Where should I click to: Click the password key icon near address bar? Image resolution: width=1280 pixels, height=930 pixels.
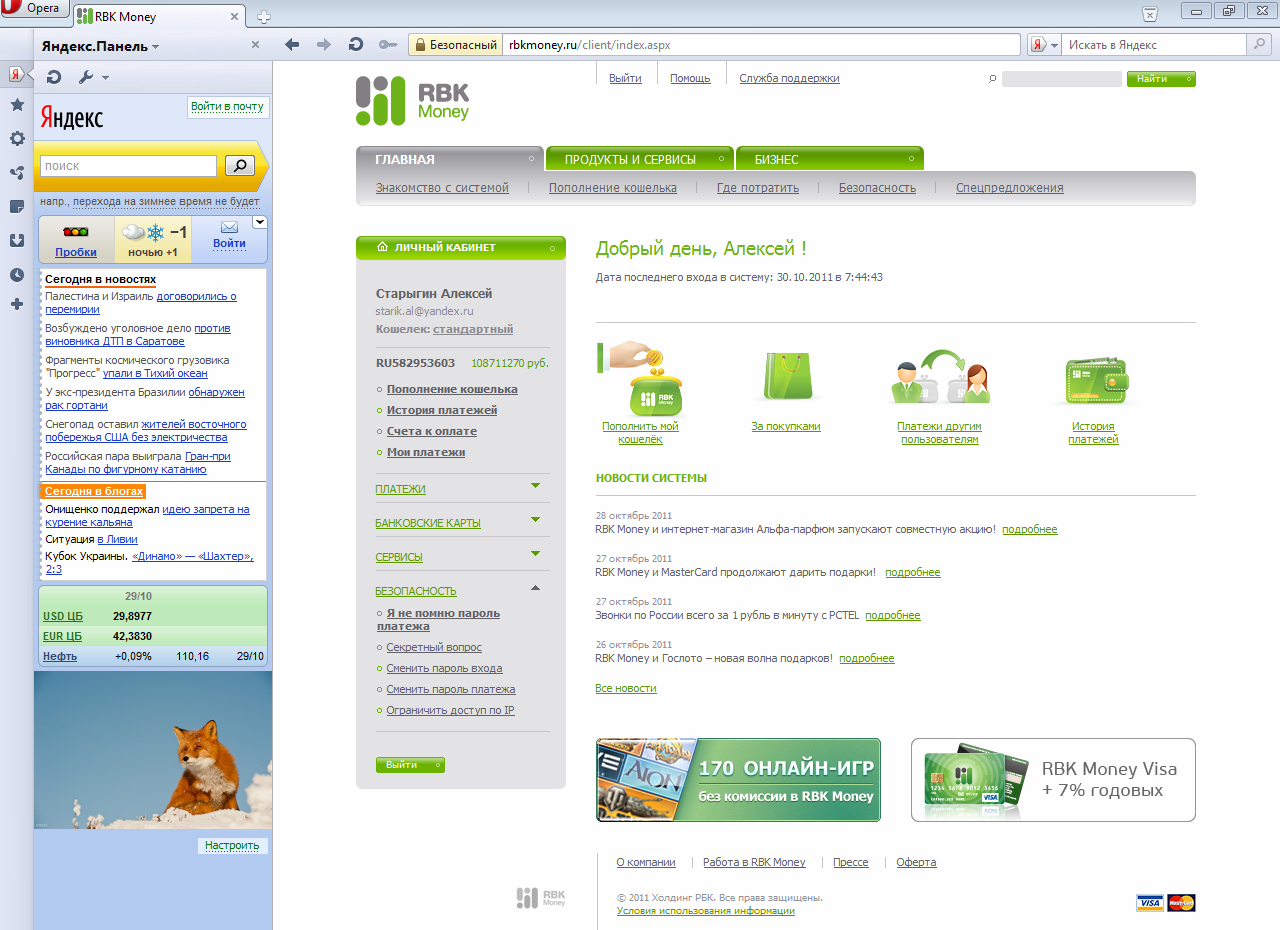388,45
